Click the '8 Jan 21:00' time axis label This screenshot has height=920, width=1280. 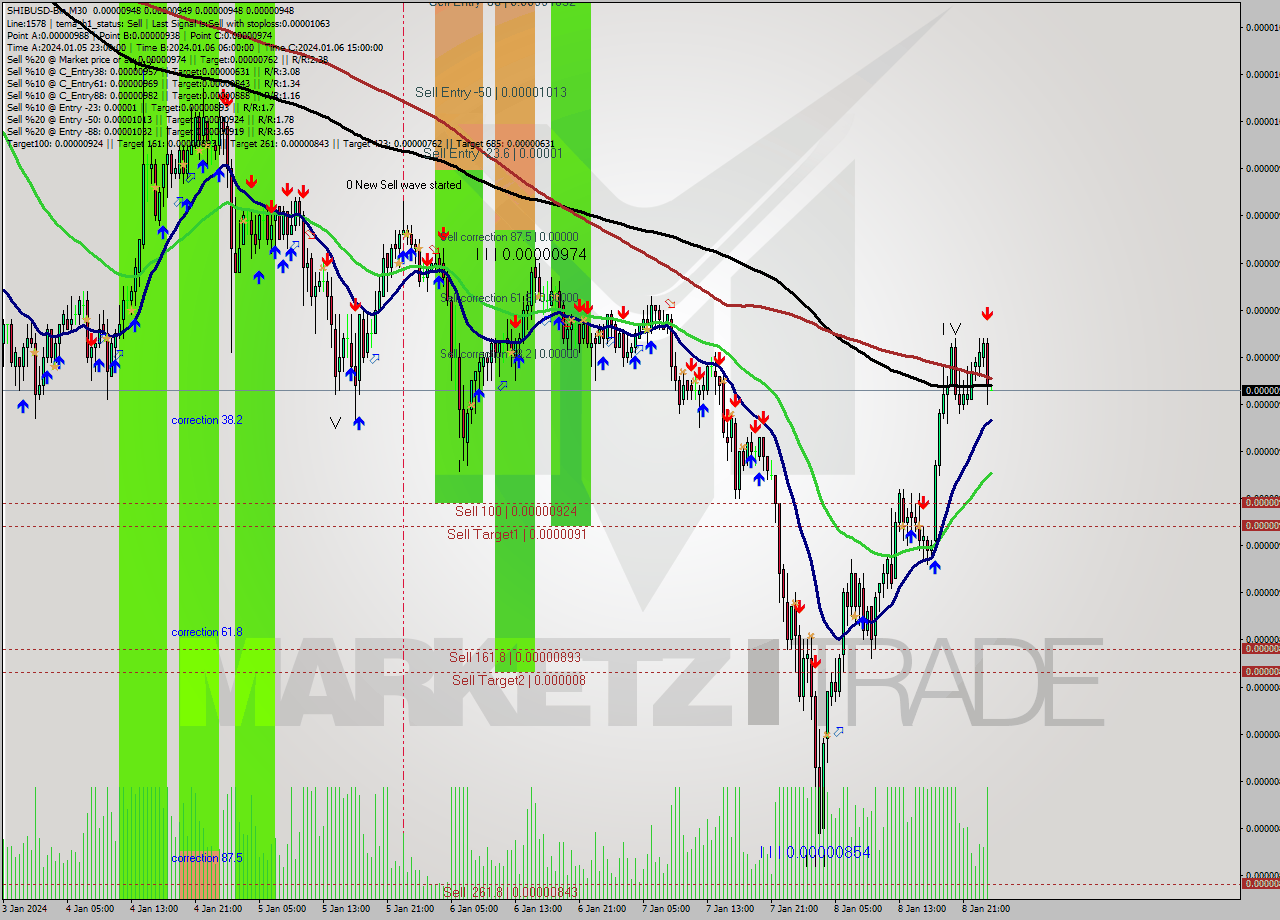(x=985, y=909)
